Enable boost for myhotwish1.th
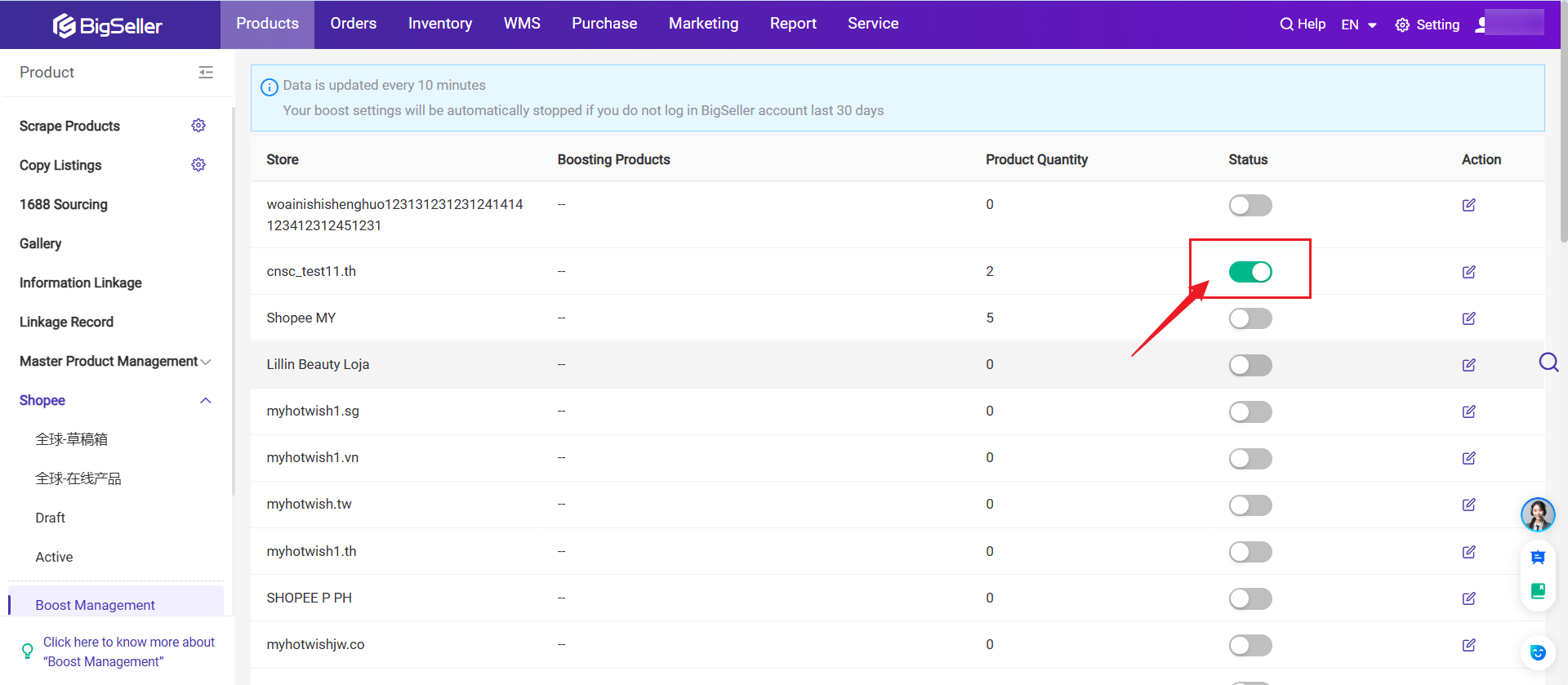This screenshot has height=685, width=1568. tap(1250, 552)
